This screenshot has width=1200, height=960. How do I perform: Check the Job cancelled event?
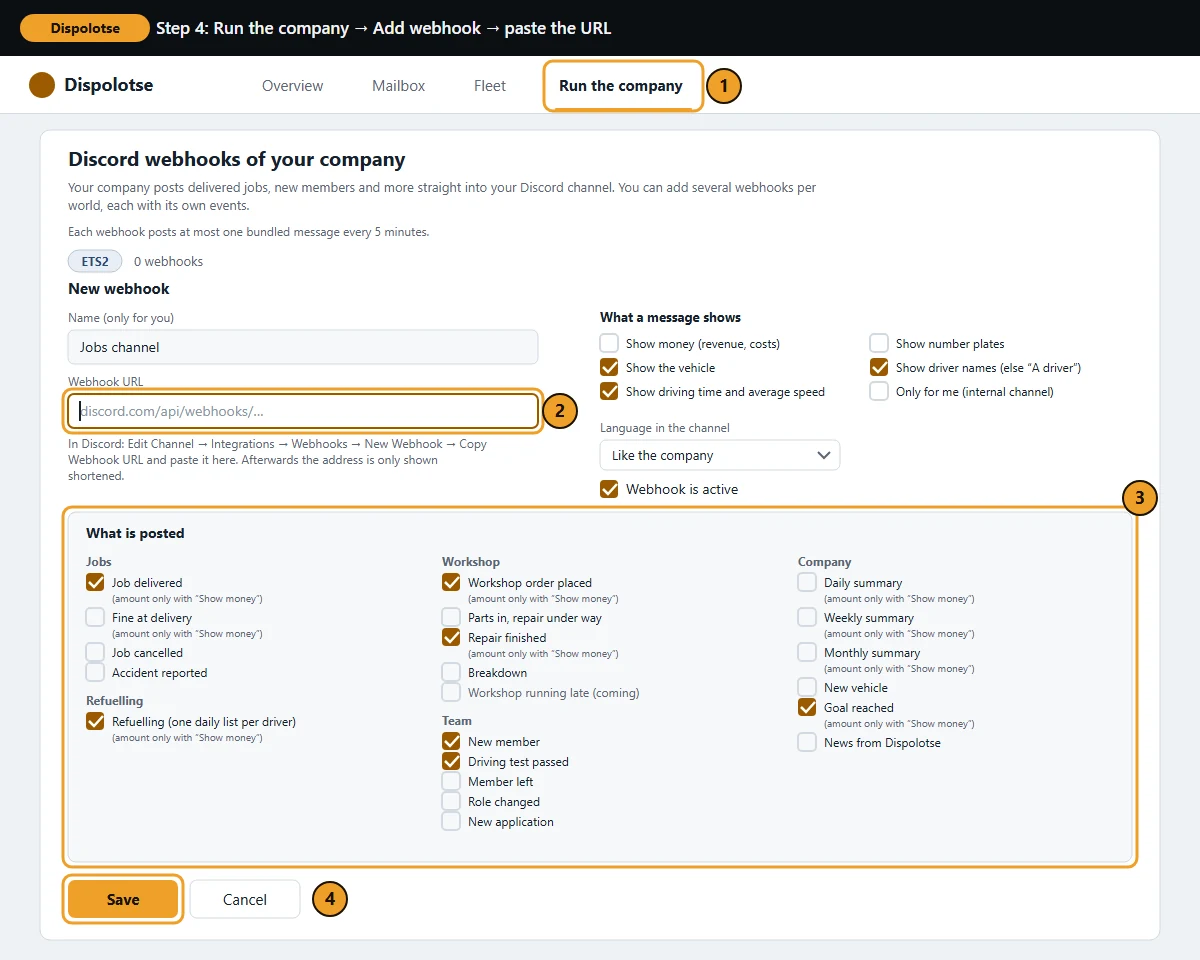pyautogui.click(x=95, y=652)
